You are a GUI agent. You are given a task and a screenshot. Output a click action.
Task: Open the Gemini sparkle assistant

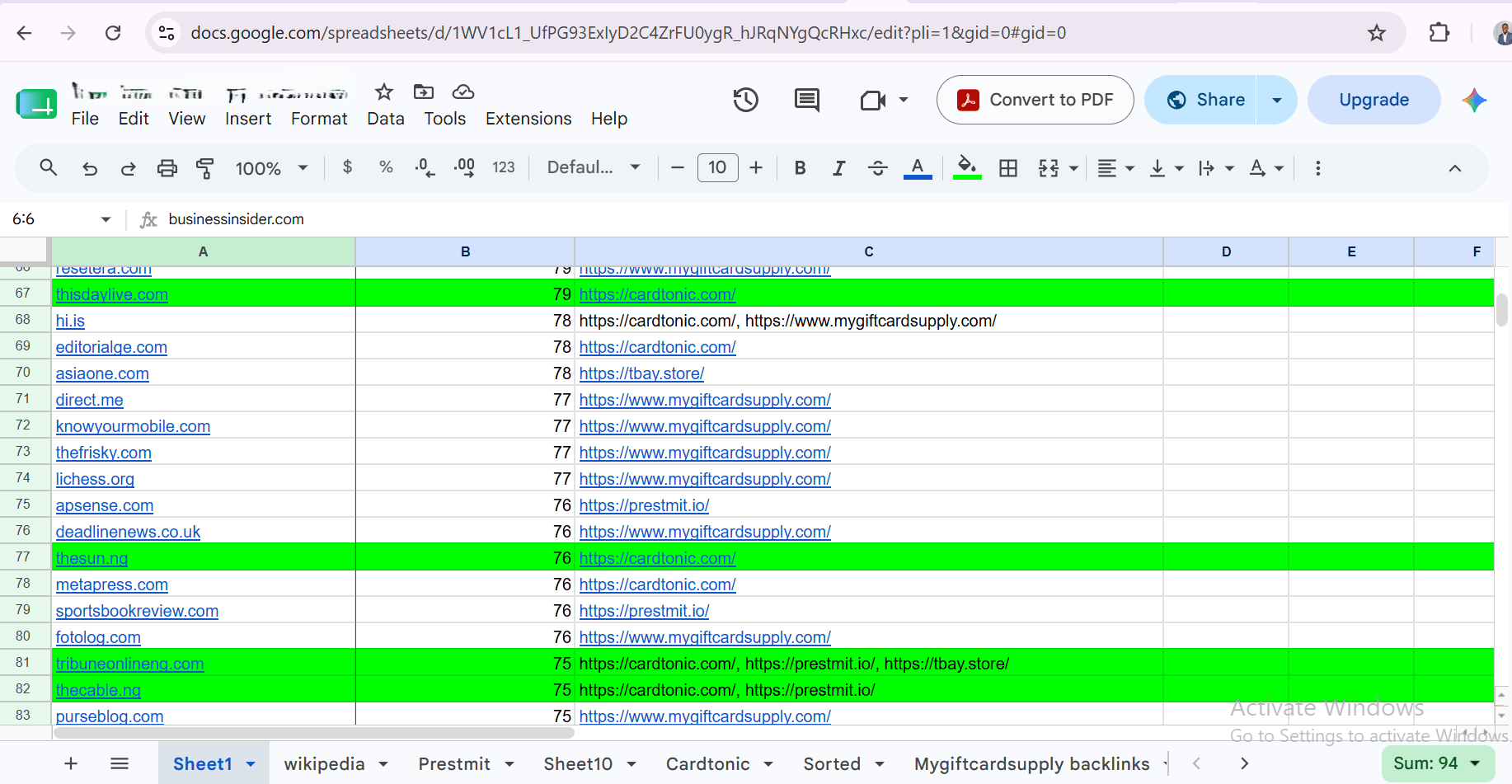pyautogui.click(x=1474, y=100)
